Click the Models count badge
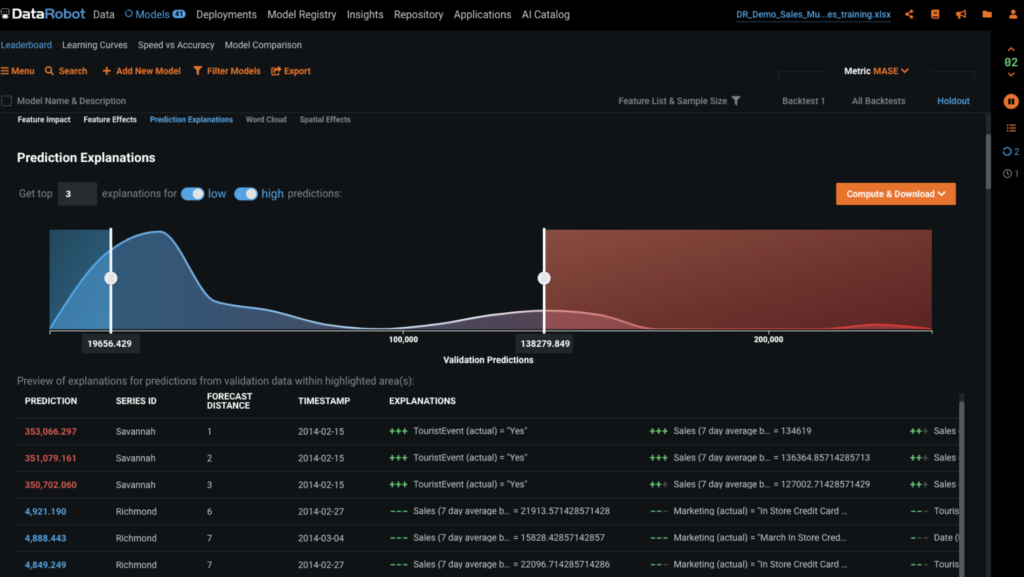Viewport: 1024px width, 577px height. pyautogui.click(x=178, y=14)
